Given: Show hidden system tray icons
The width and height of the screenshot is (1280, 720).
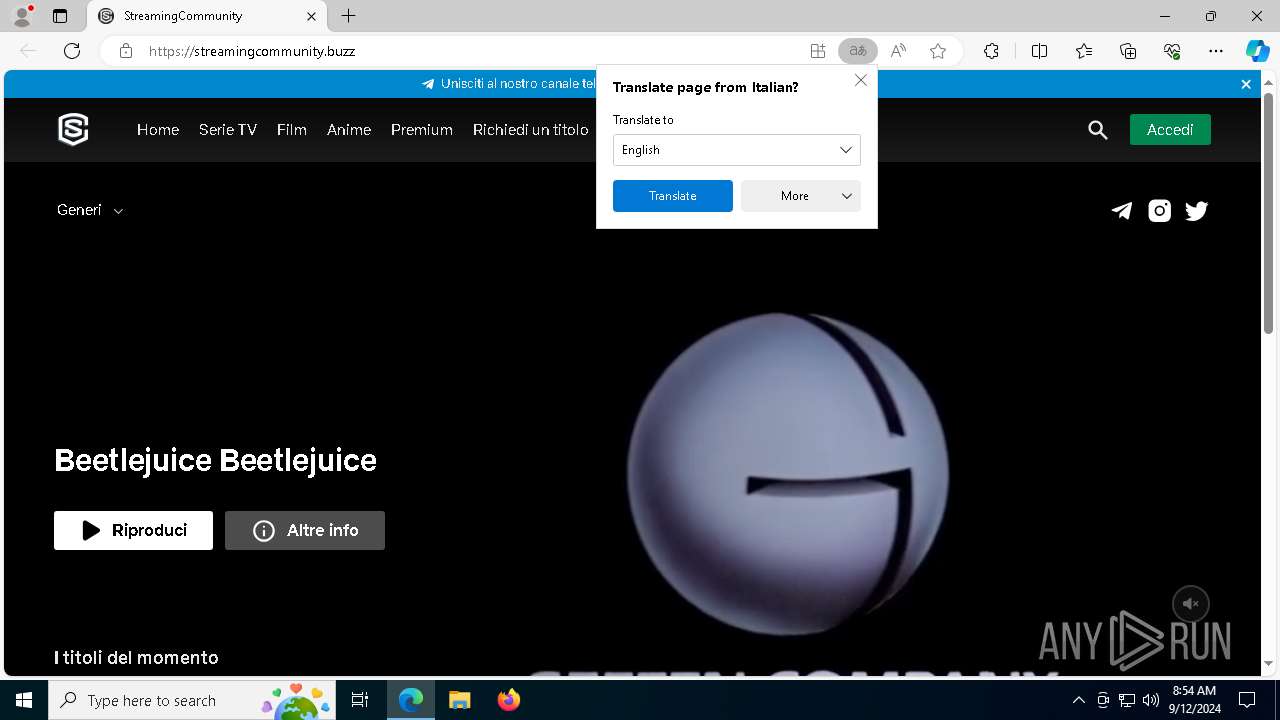Looking at the screenshot, I should click(1078, 700).
